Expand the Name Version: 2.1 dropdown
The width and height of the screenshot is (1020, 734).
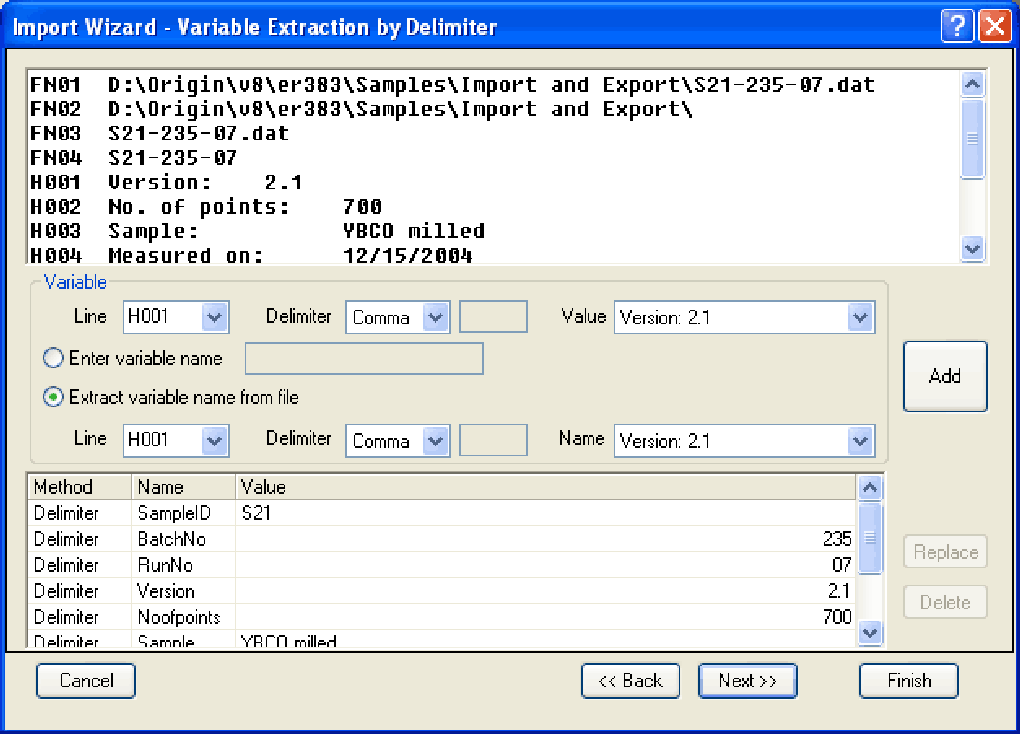860,441
